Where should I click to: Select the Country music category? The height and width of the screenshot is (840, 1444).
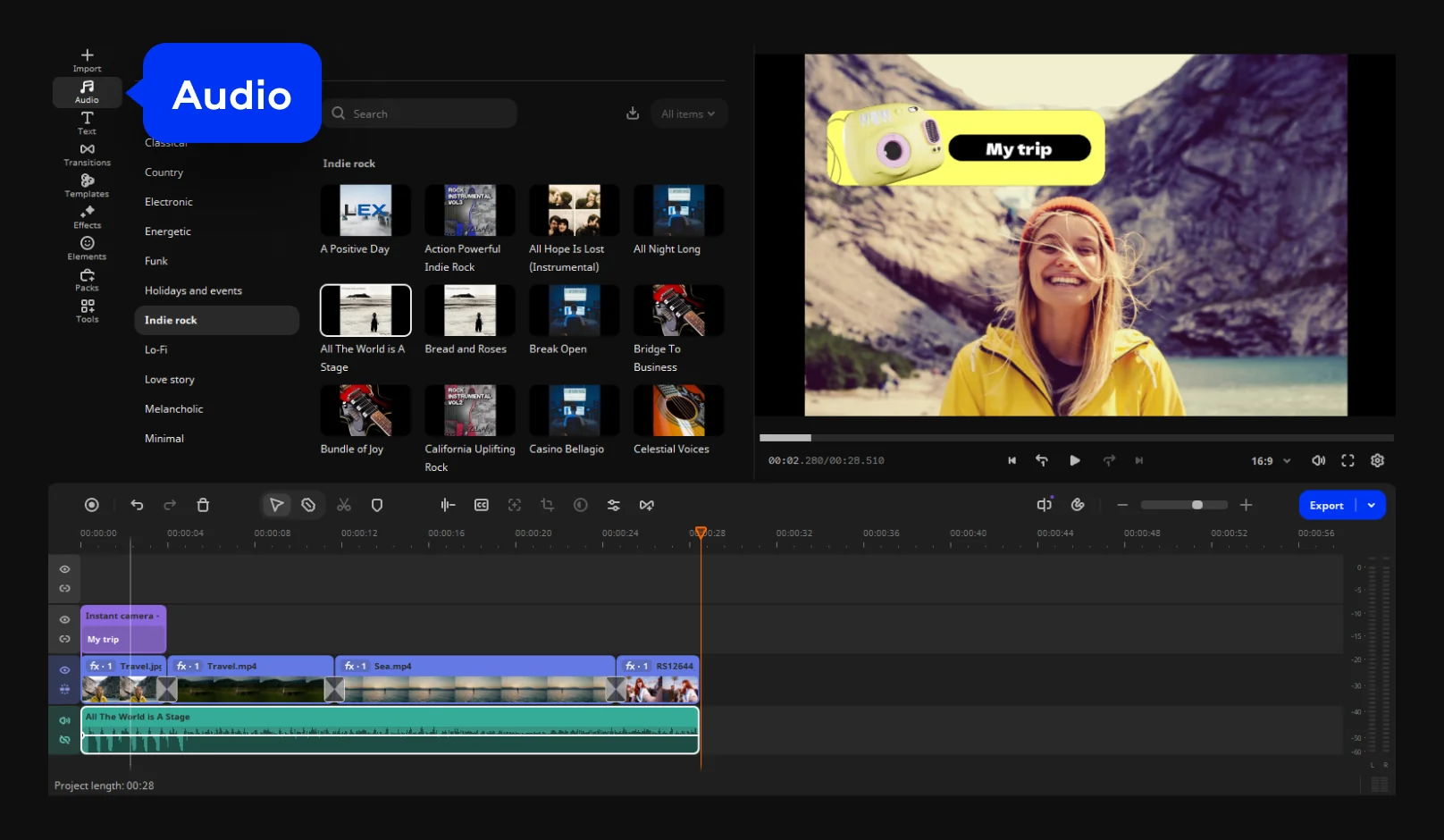tap(164, 172)
